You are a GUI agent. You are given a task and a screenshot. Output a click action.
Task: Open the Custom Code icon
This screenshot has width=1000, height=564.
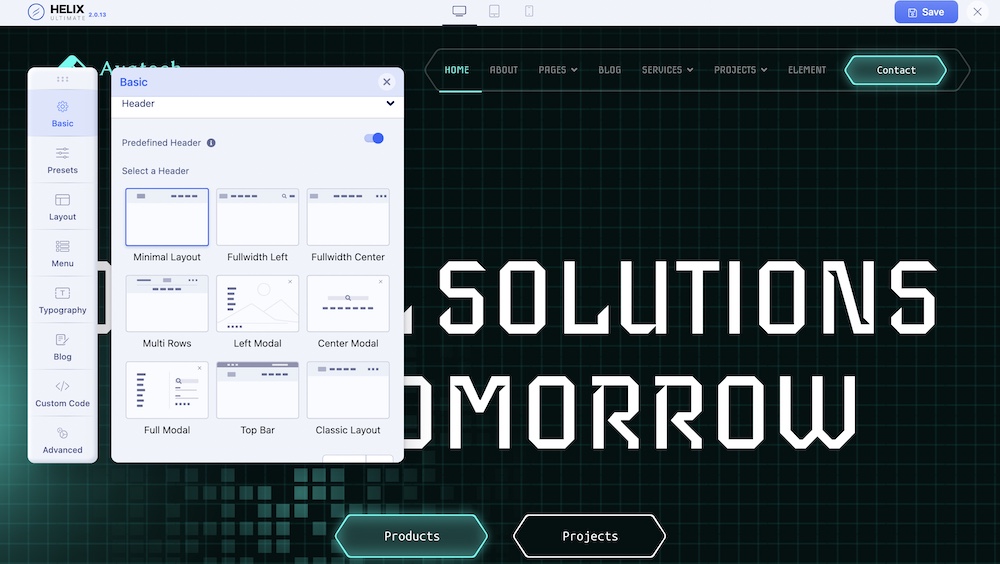click(62, 387)
